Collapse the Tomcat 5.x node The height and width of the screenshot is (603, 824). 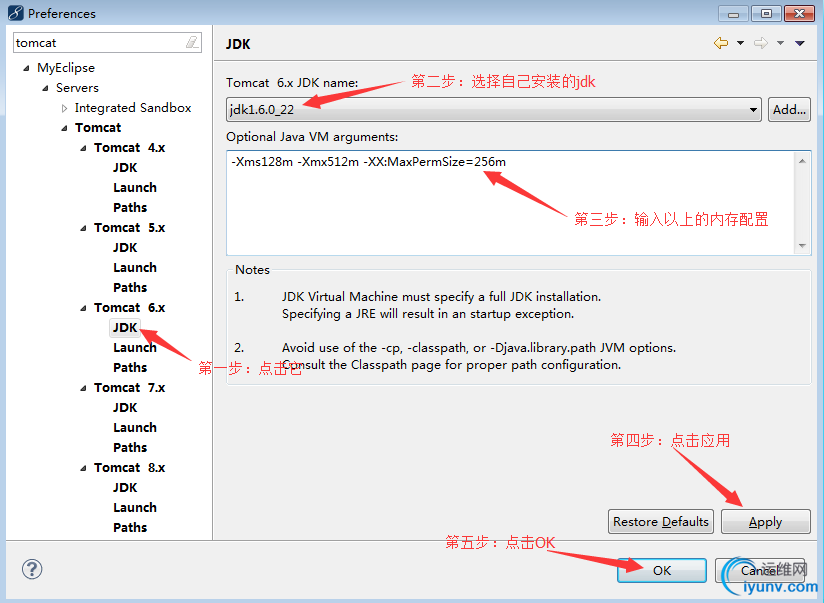83,228
